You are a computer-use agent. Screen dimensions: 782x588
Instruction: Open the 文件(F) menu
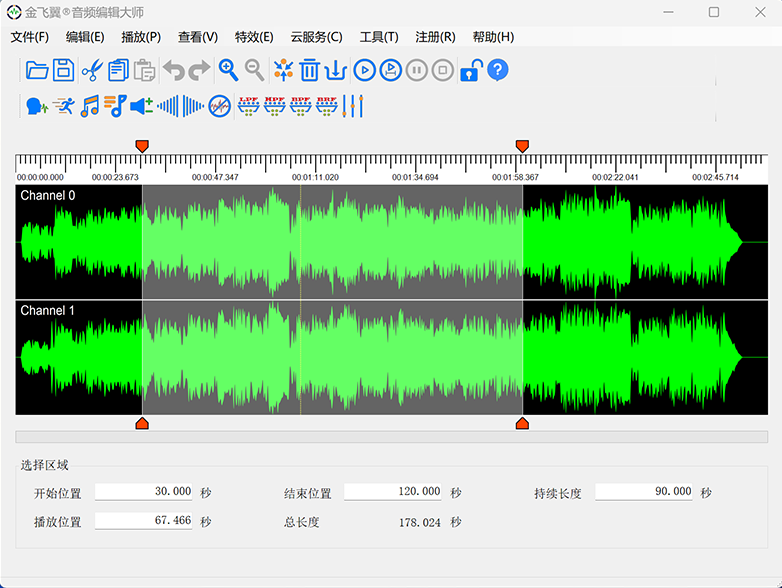(x=30, y=37)
